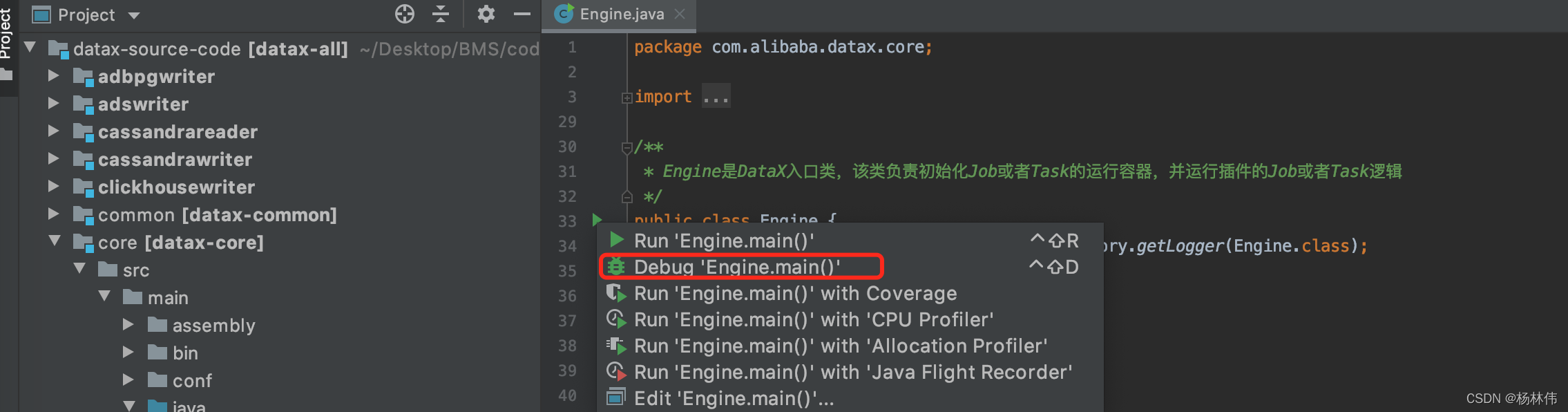
Task: Hide the Project panel with minus icon
Action: click(x=522, y=14)
